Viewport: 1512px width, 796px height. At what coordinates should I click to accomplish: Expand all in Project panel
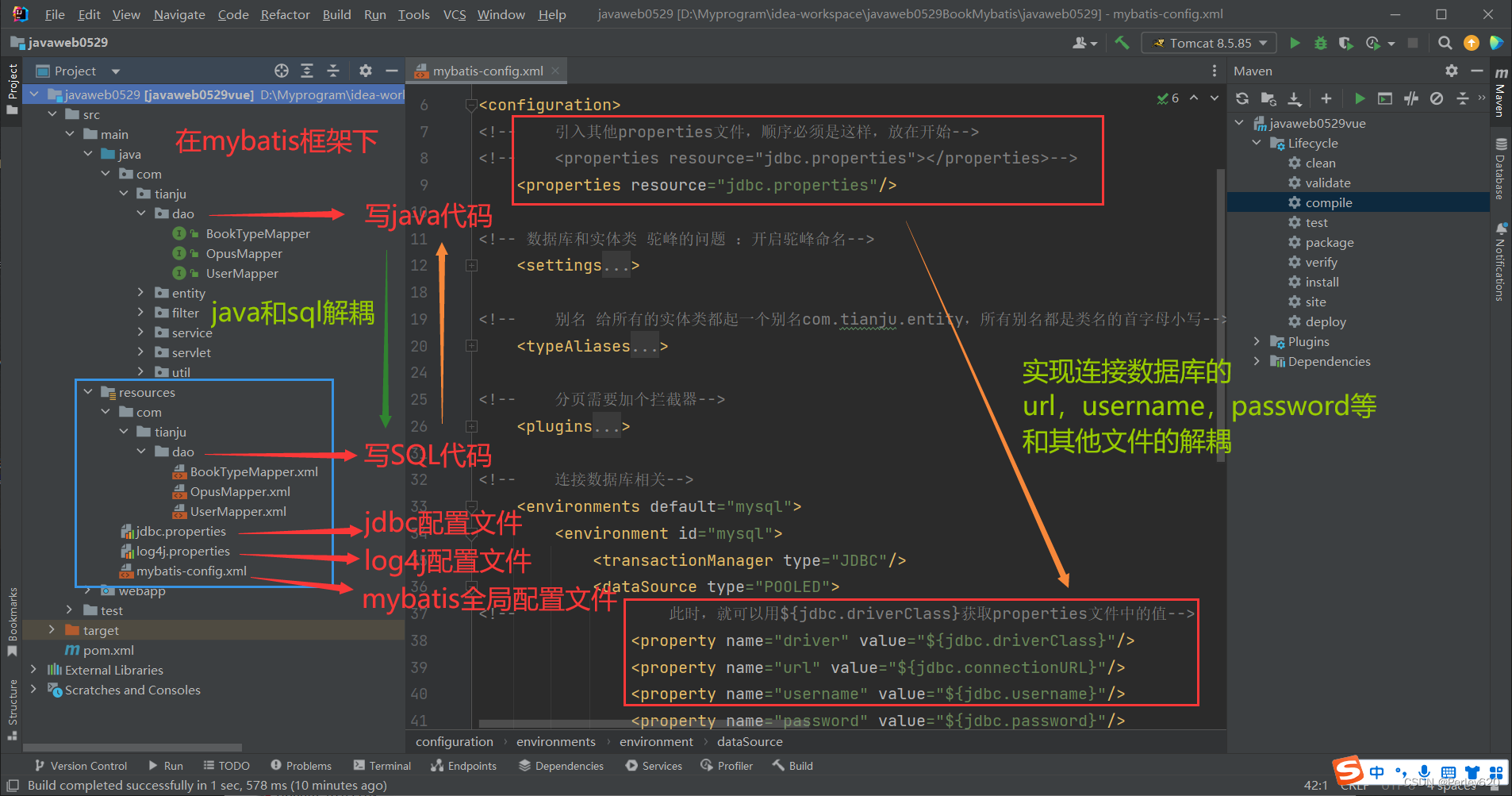point(307,71)
